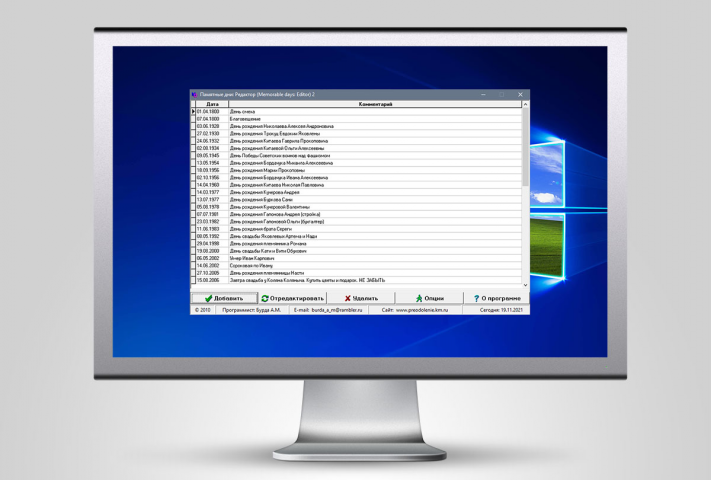Screen dimensions: 711x480
Task: Select the date cell 19.08.2000
Action: point(212,251)
